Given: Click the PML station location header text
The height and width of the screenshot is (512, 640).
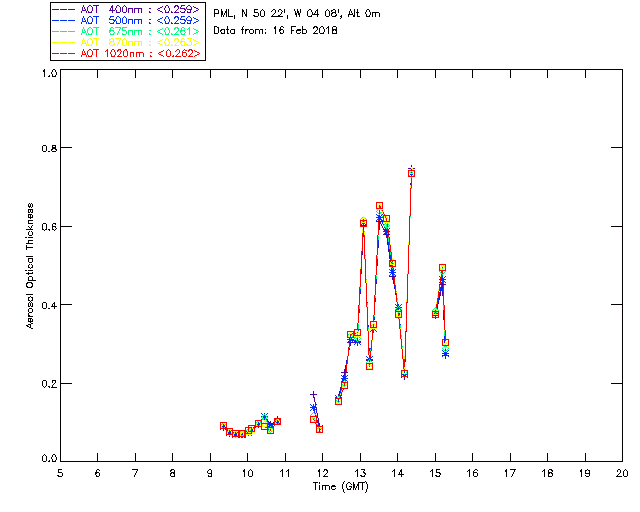Looking at the screenshot, I should click(x=297, y=14).
